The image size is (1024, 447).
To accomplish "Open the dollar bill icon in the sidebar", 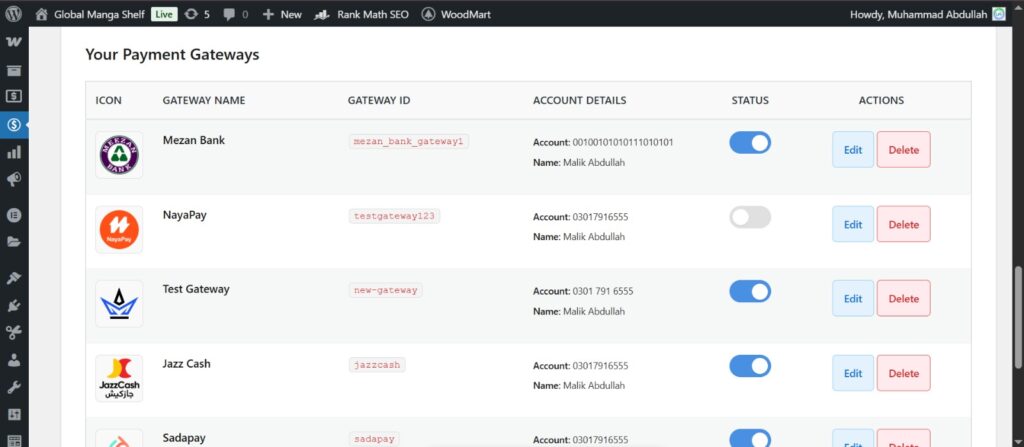I will point(14,96).
